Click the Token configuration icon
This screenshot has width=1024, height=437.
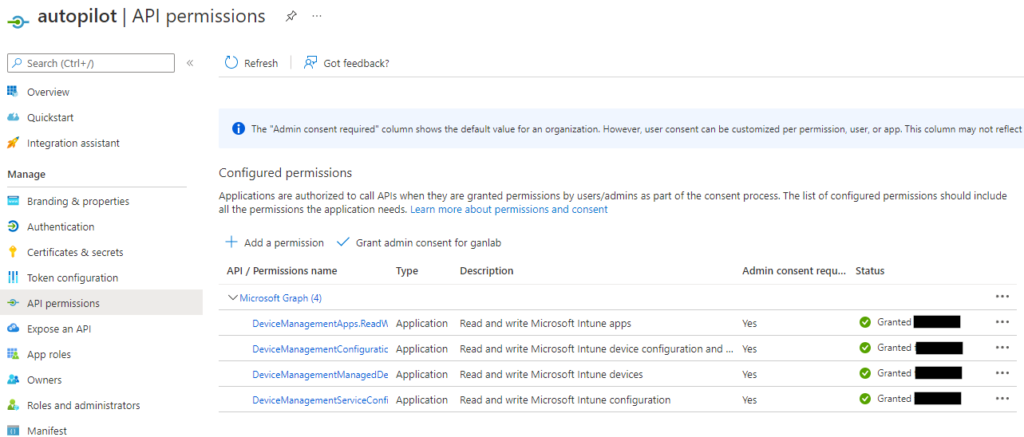pyautogui.click(x=13, y=278)
